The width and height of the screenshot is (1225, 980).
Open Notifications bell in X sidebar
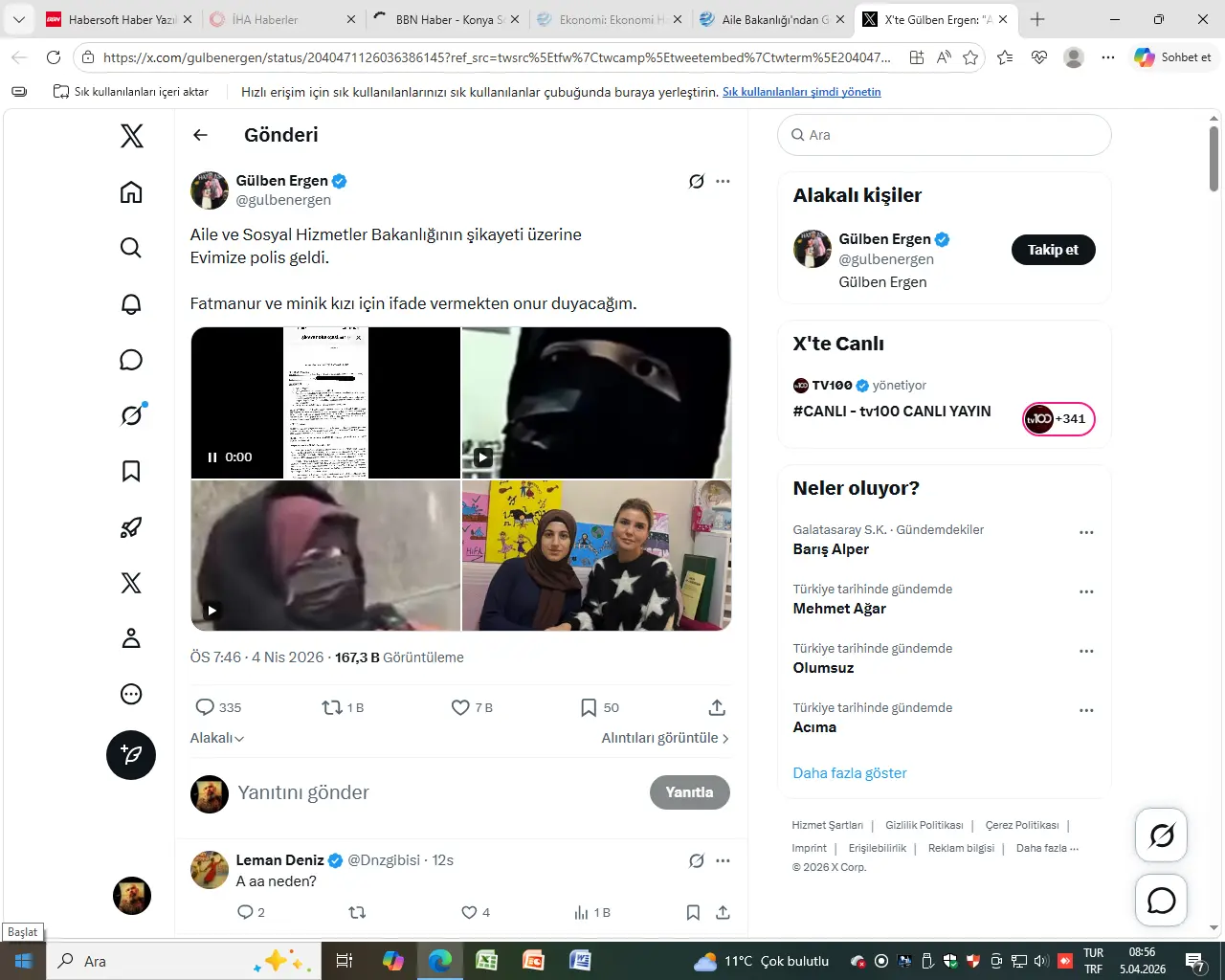[x=131, y=304]
